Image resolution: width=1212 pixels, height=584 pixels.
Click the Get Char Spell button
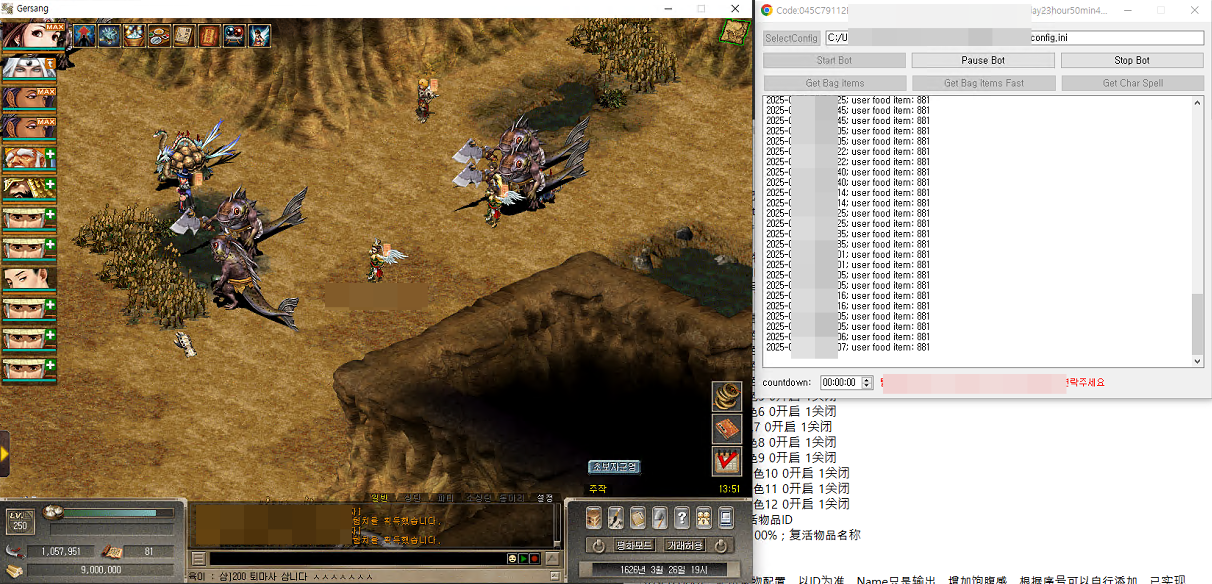(1132, 83)
